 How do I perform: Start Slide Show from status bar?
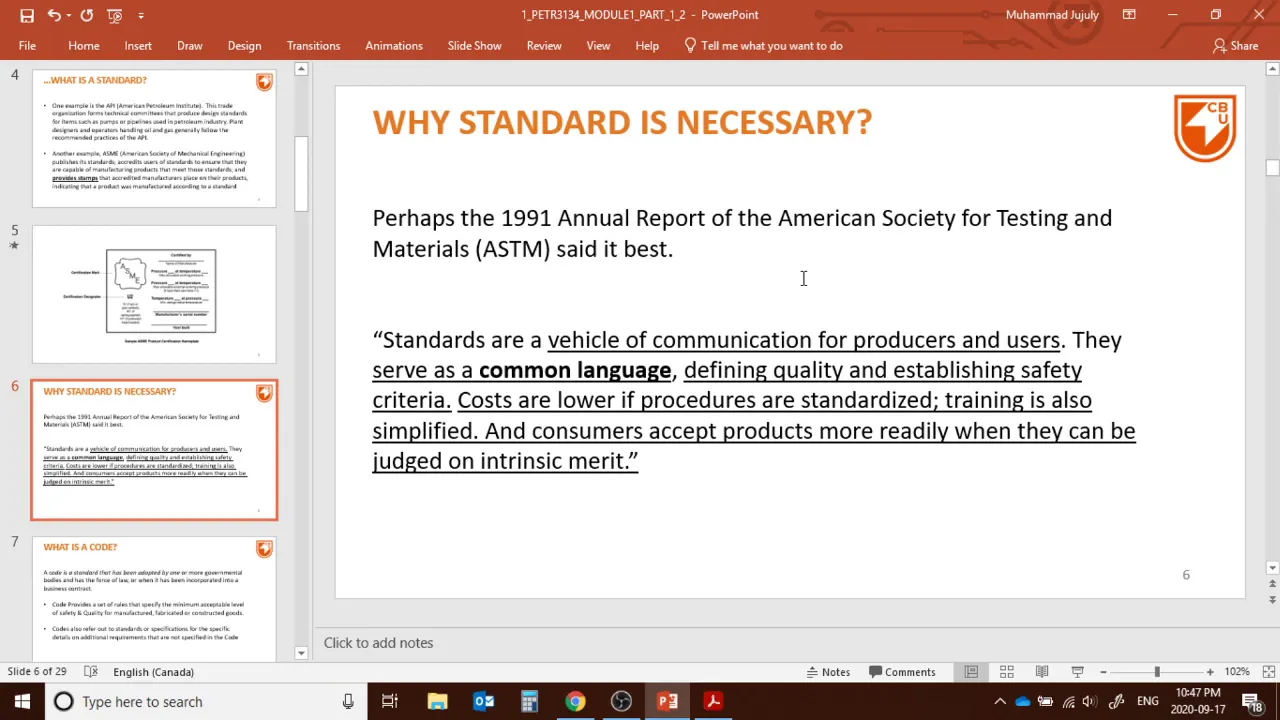point(1077,672)
